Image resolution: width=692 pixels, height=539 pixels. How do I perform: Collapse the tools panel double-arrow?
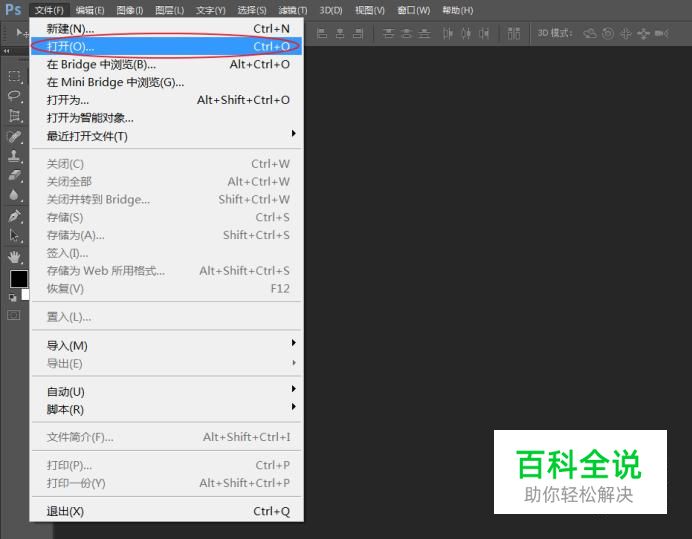6,51
